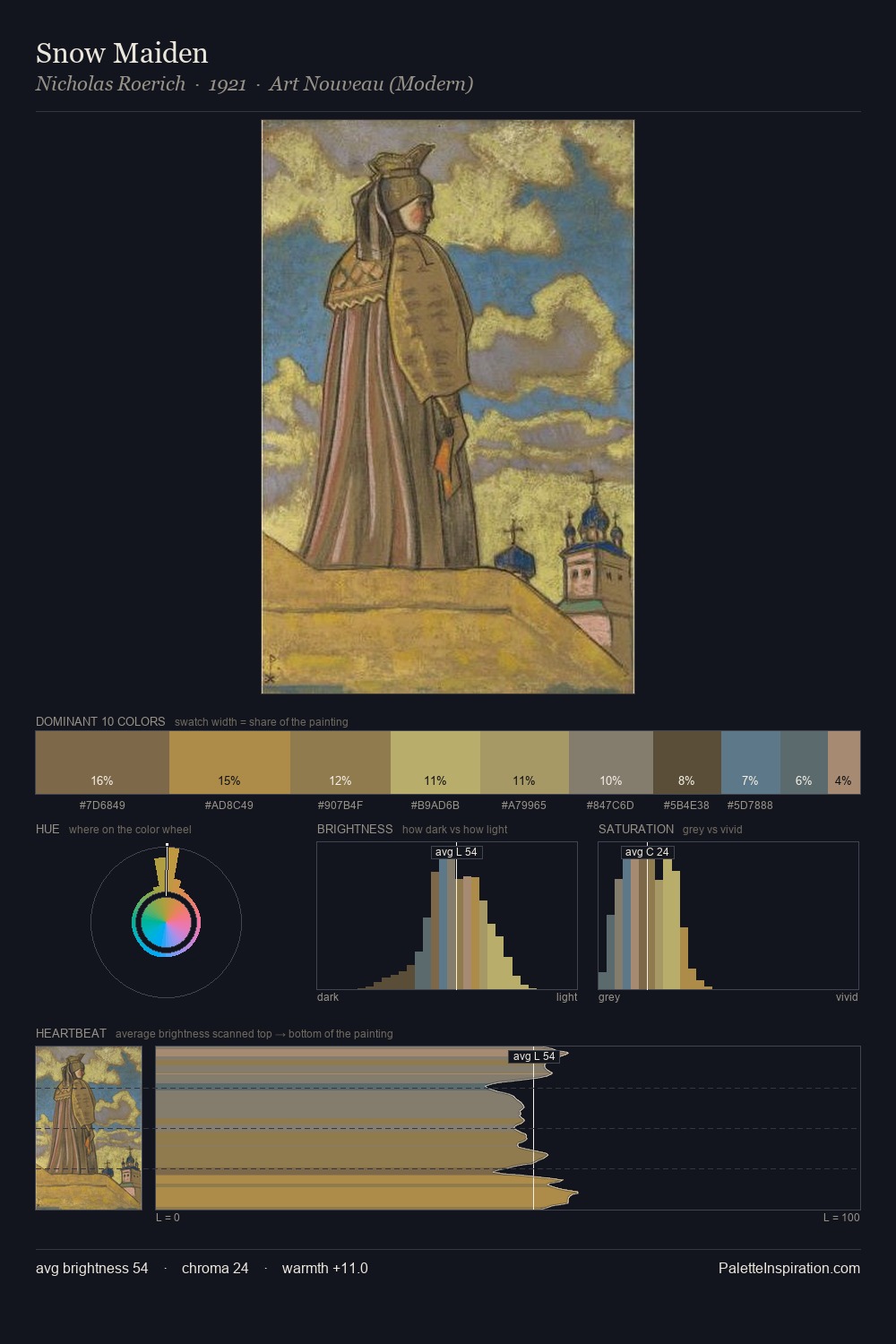Click the "dark" axis label
896x1344 pixels.
[328, 996]
